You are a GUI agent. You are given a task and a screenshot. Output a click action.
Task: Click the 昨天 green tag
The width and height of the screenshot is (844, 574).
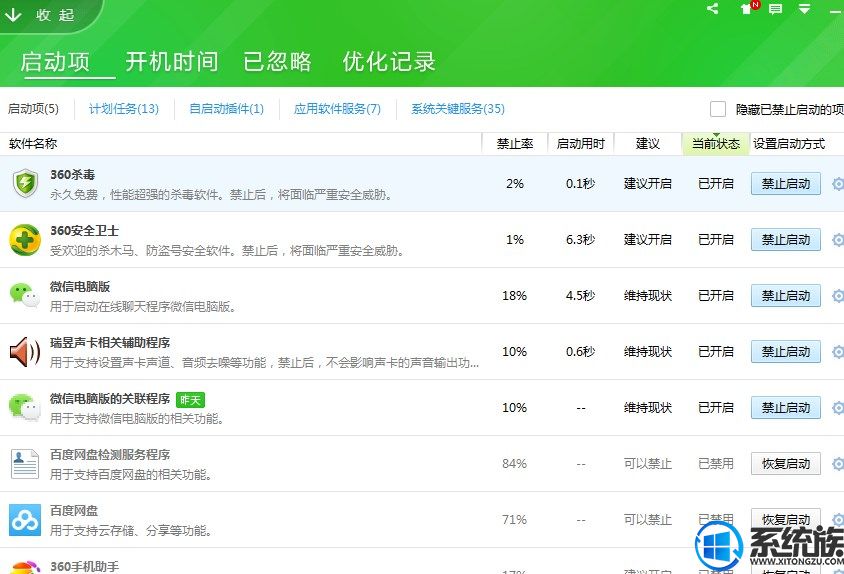191,400
